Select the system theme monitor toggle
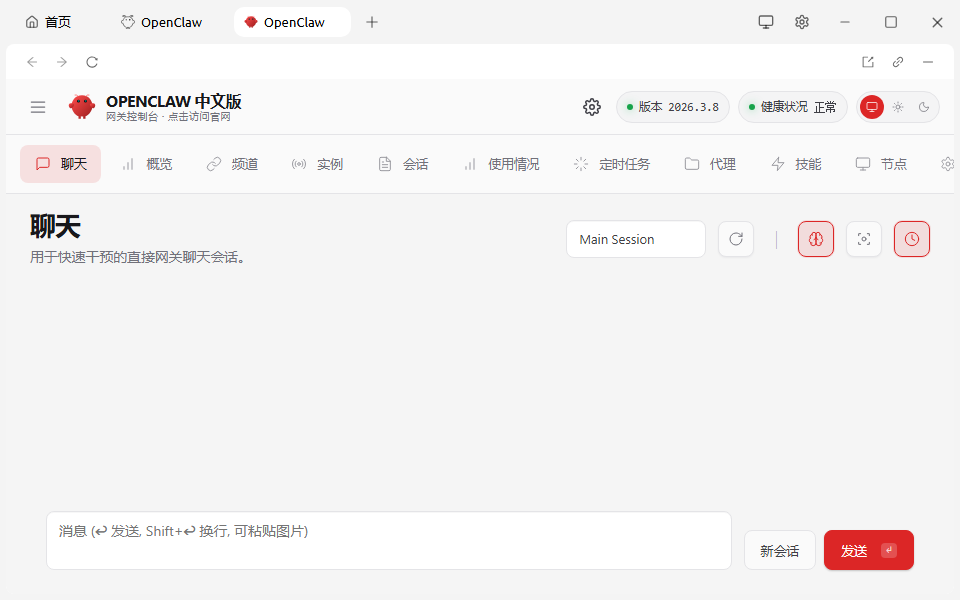This screenshot has width=960, height=600. [x=873, y=107]
